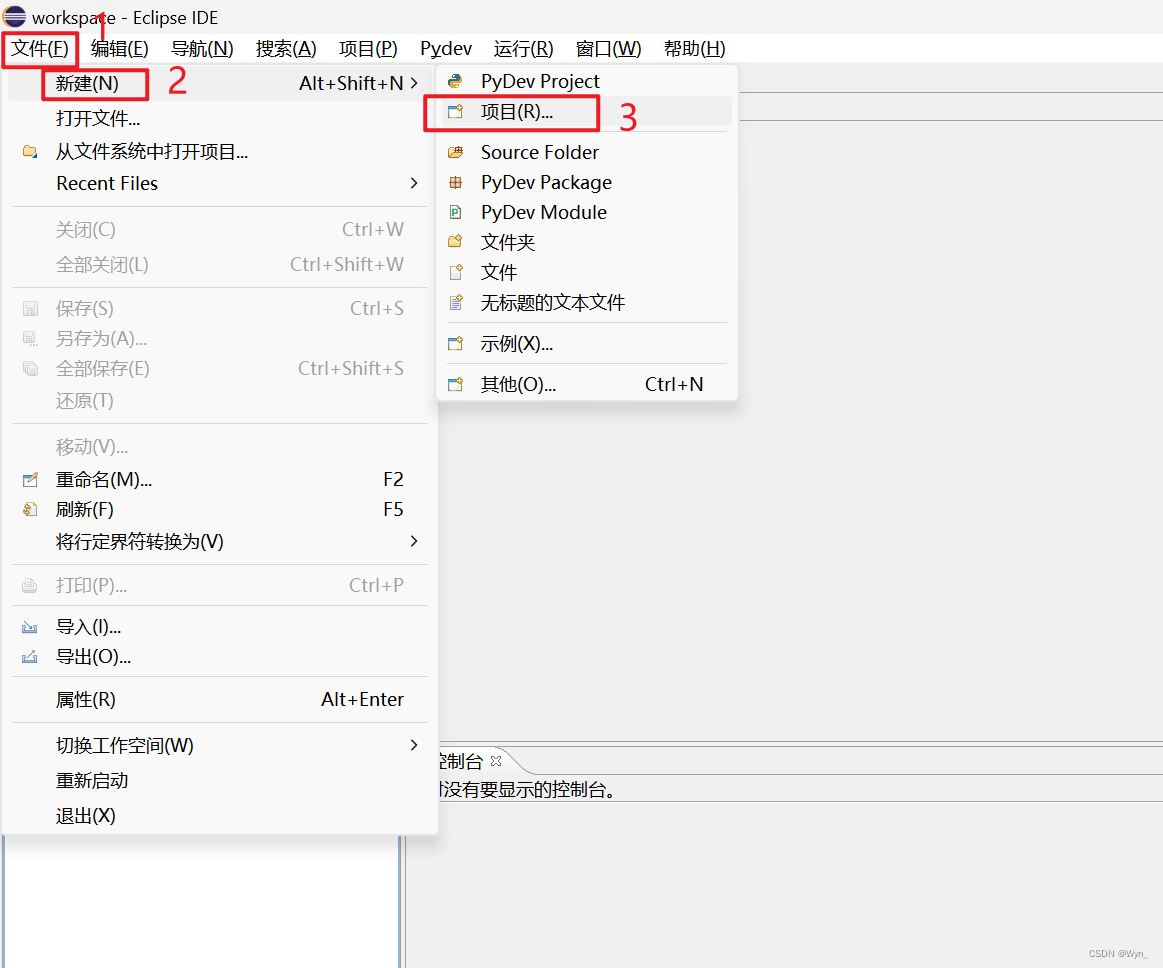Click the PyDev Project python icon
Image resolution: width=1163 pixels, height=968 pixels.
coord(455,81)
